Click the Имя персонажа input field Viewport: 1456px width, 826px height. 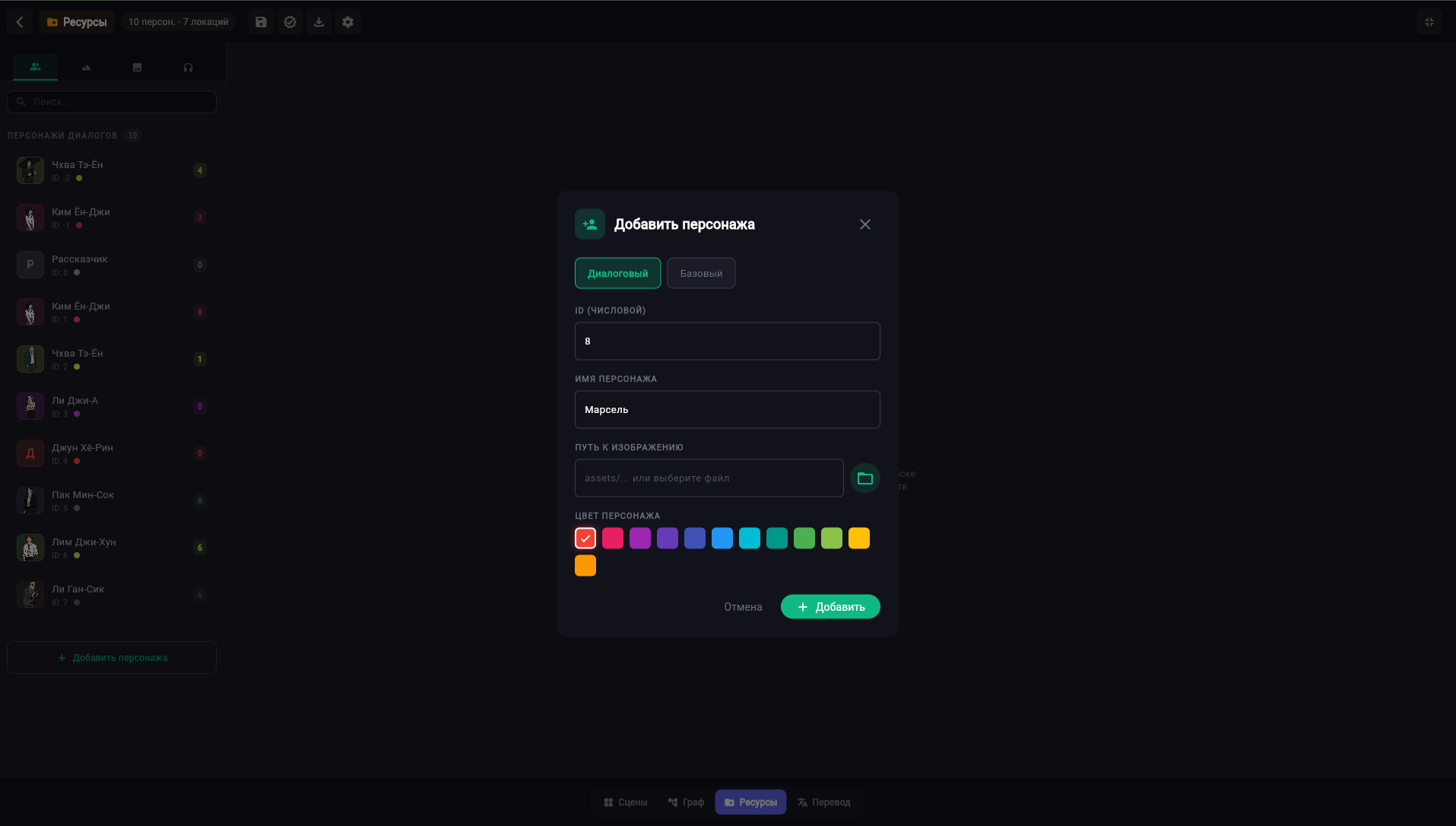(x=728, y=410)
